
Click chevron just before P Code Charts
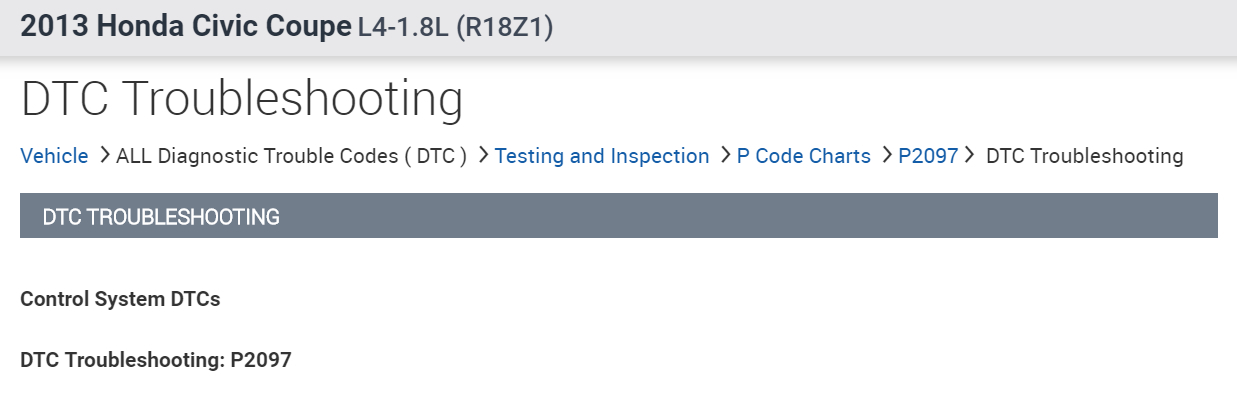pyautogui.click(x=724, y=155)
